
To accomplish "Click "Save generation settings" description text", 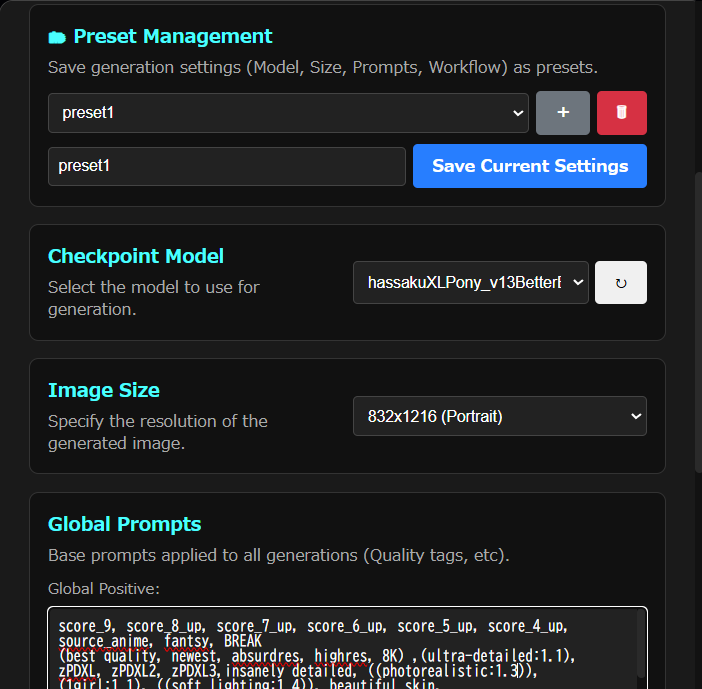I will 322,67.
